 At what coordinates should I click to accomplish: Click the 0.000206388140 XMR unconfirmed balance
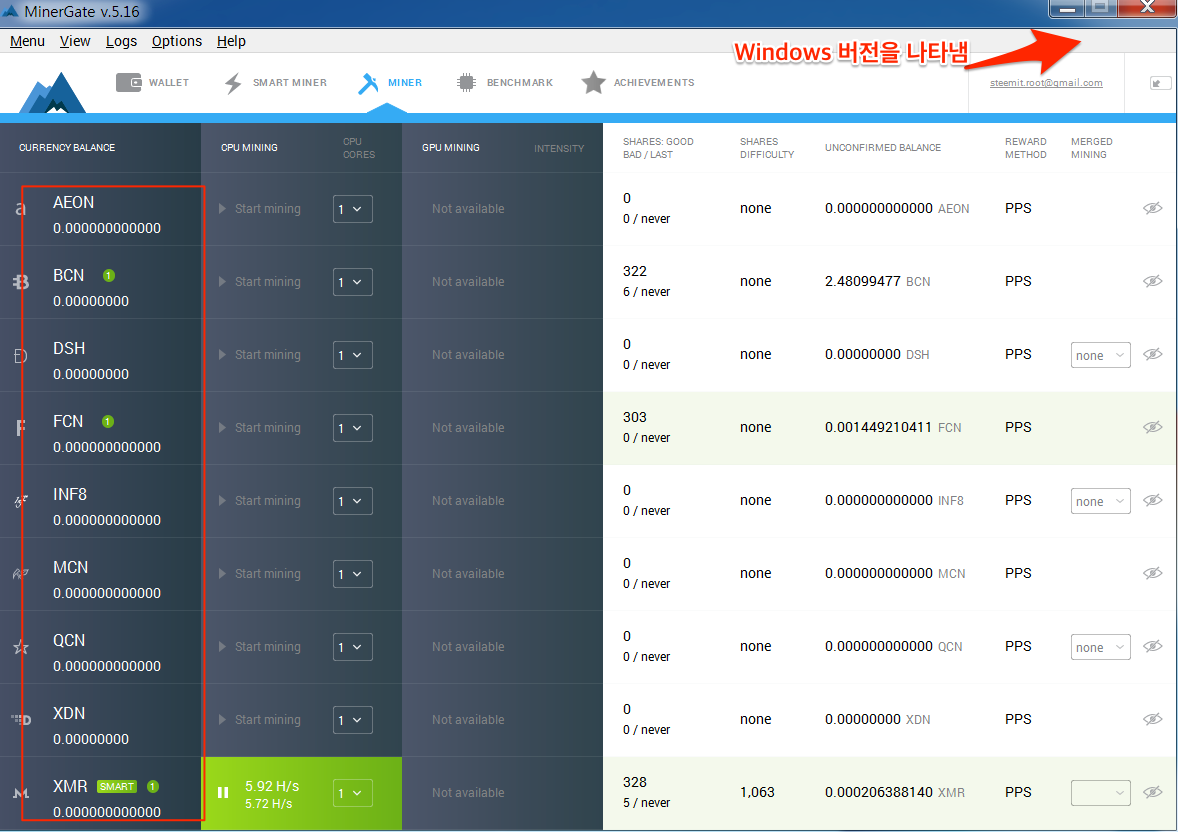point(895,792)
